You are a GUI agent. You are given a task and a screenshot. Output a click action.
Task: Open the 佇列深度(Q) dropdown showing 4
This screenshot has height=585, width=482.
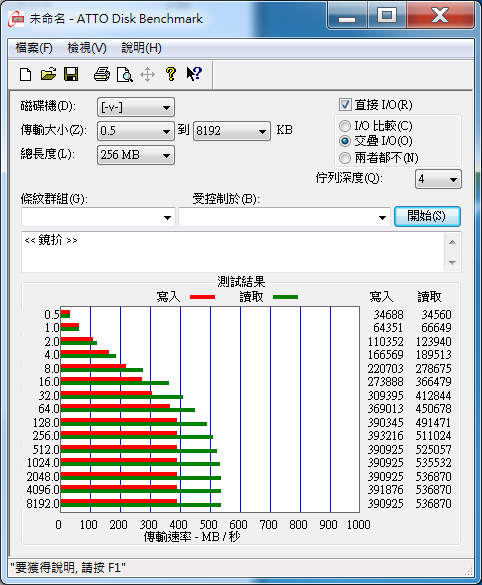438,179
